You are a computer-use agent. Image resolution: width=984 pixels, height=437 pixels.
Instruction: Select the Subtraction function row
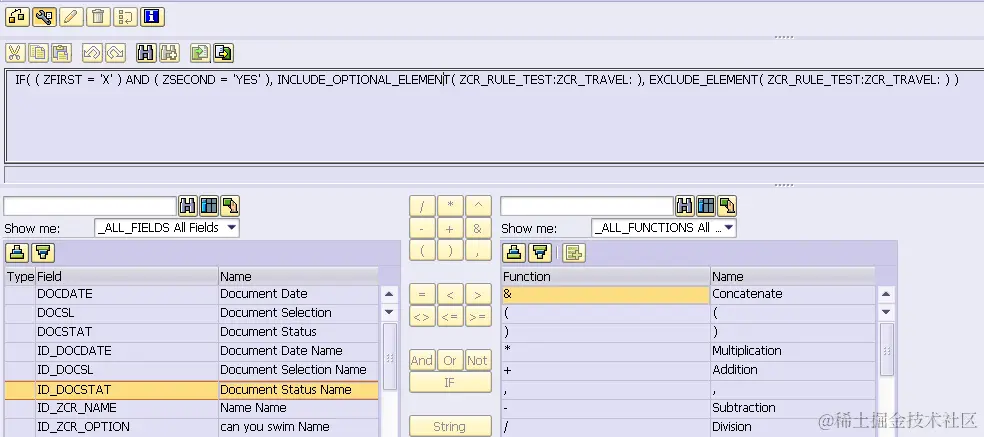pyautogui.click(x=688, y=408)
